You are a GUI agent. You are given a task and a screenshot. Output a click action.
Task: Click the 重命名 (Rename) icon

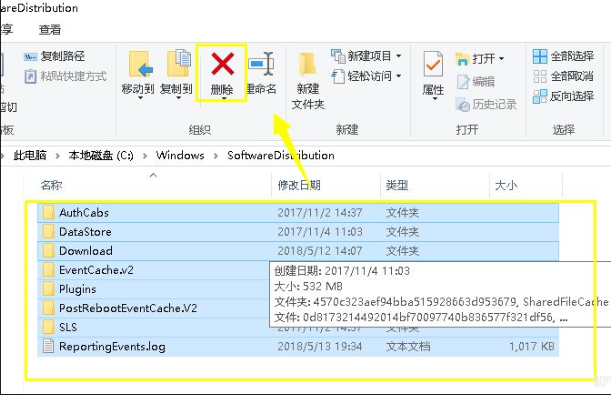(261, 63)
